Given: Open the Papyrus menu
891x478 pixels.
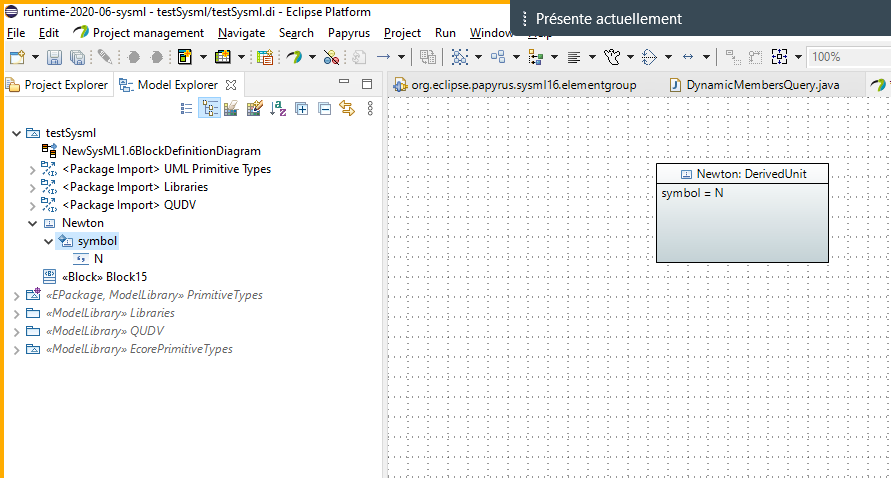Looking at the screenshot, I should [349, 33].
